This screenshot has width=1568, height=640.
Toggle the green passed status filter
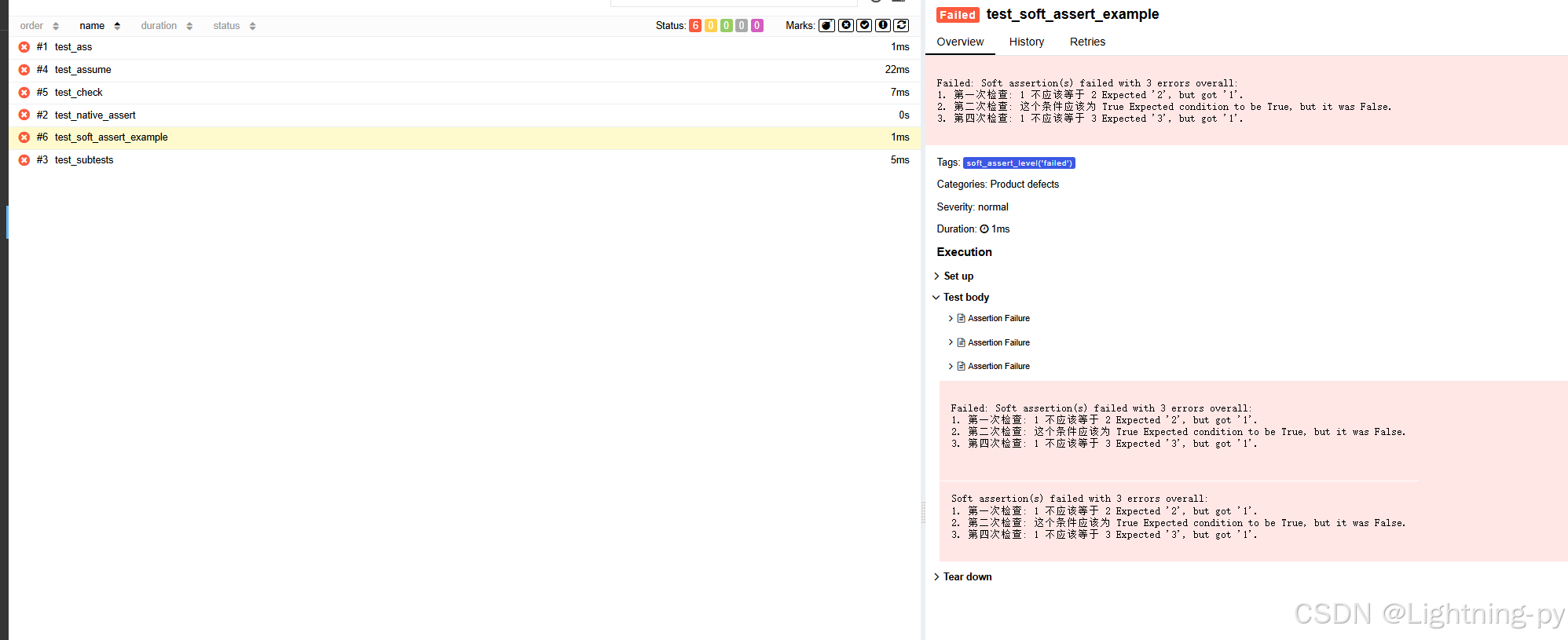click(x=727, y=25)
